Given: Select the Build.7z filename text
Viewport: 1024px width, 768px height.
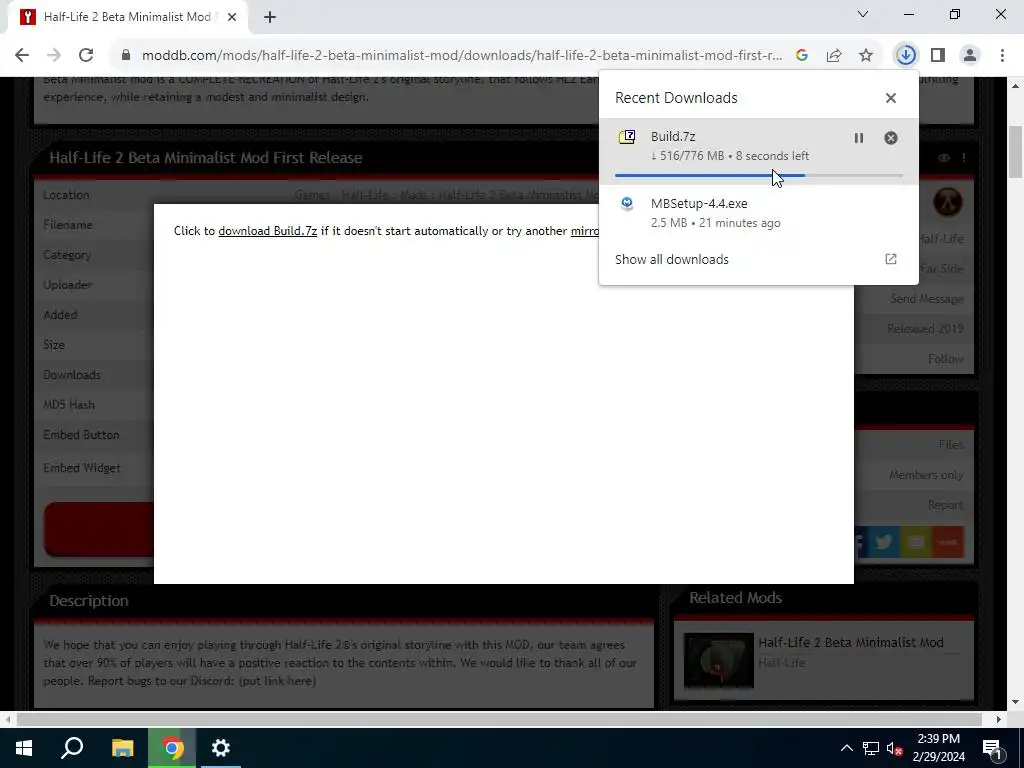Looking at the screenshot, I should [x=673, y=136].
